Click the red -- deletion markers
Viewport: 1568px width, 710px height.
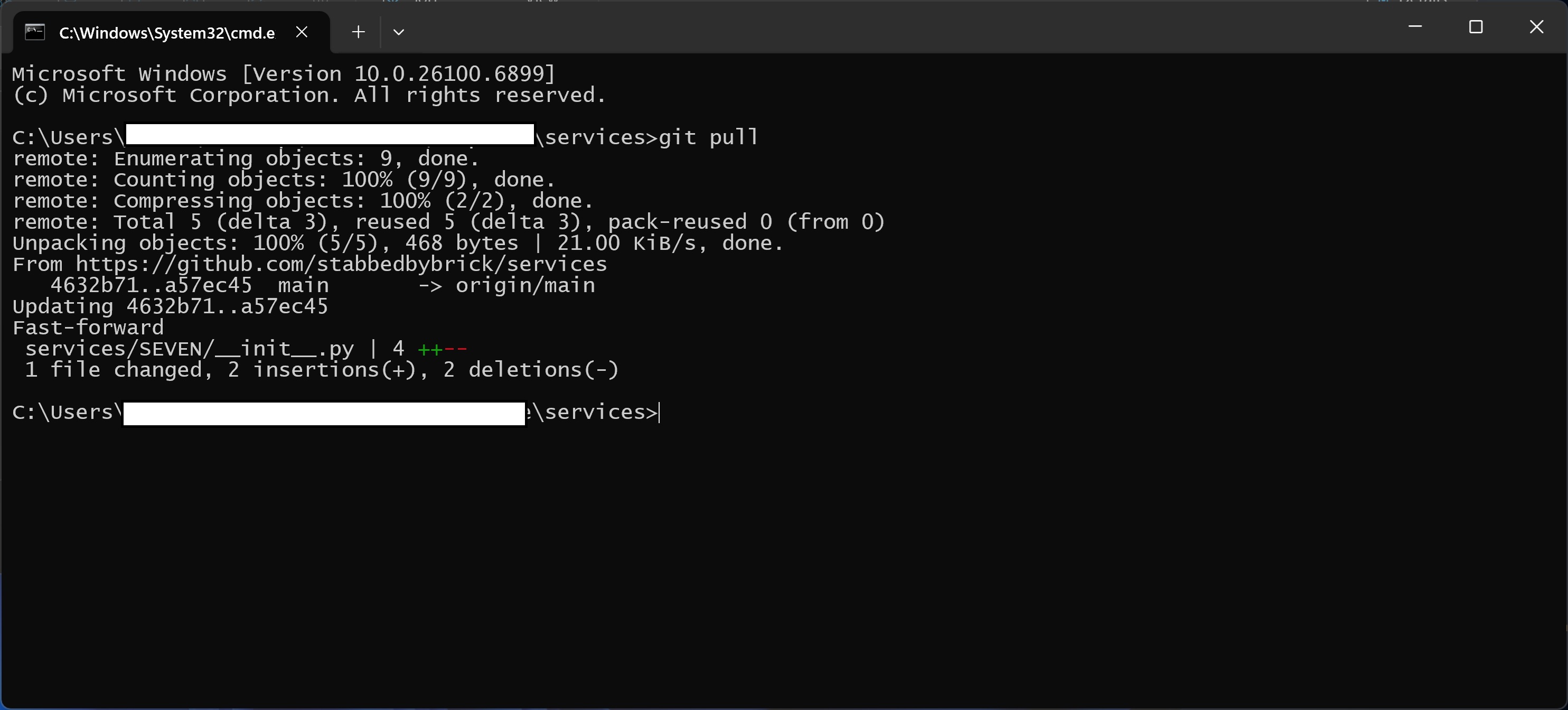coord(455,350)
